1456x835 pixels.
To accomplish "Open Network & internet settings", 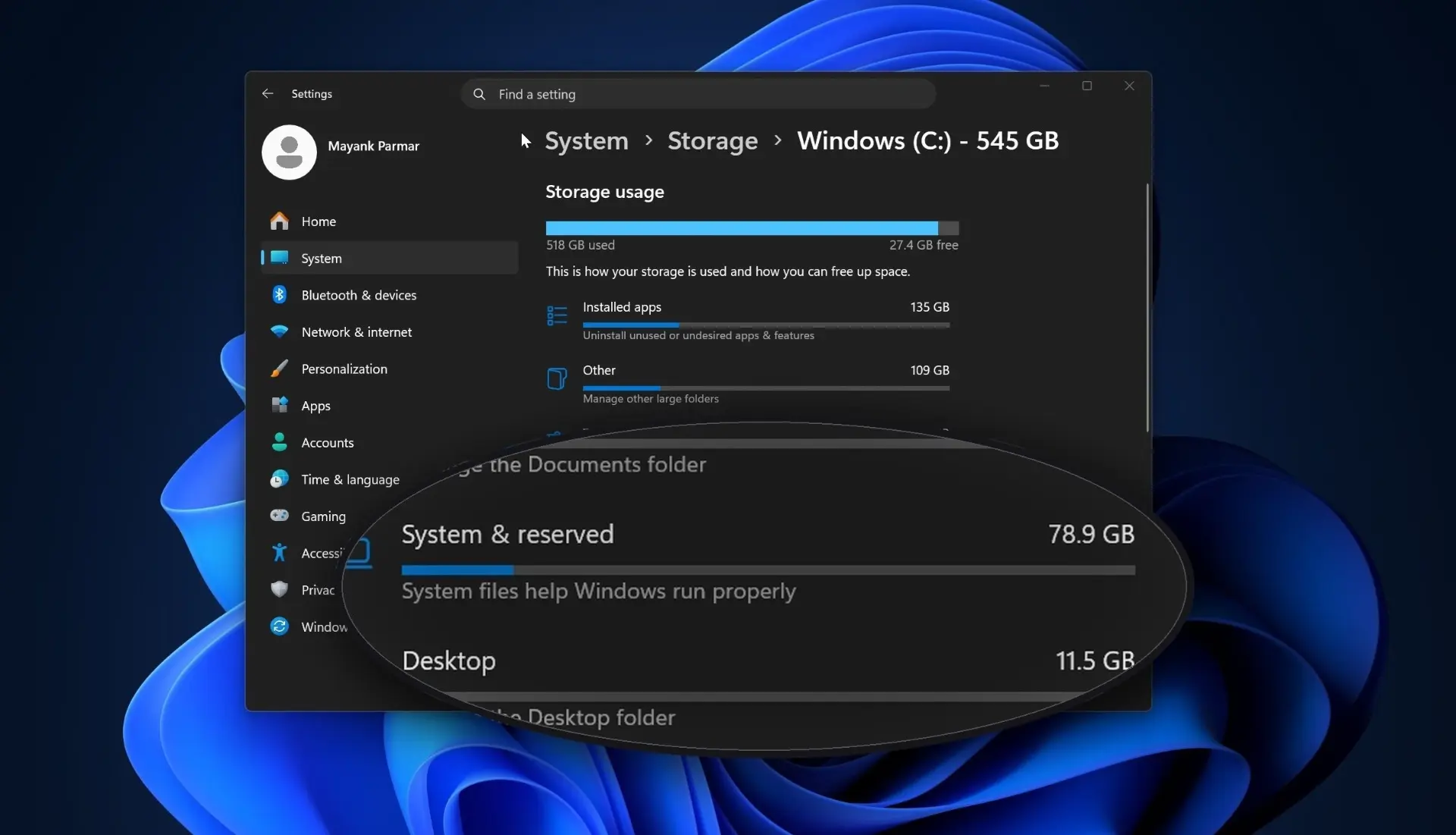I will coord(390,332).
